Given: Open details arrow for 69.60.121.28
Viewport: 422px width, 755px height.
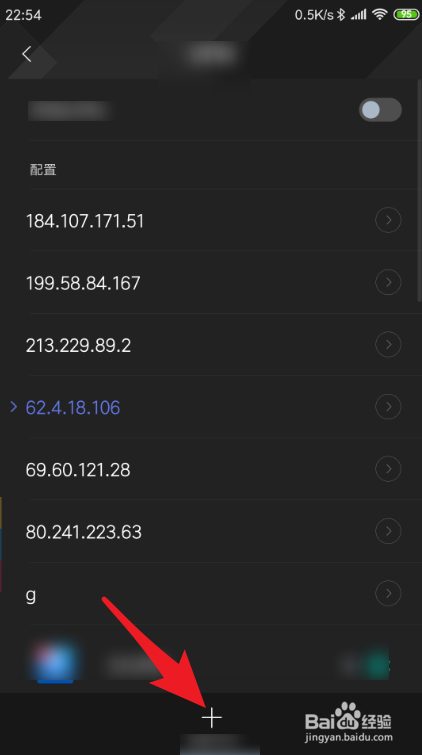Looking at the screenshot, I should [388, 469].
